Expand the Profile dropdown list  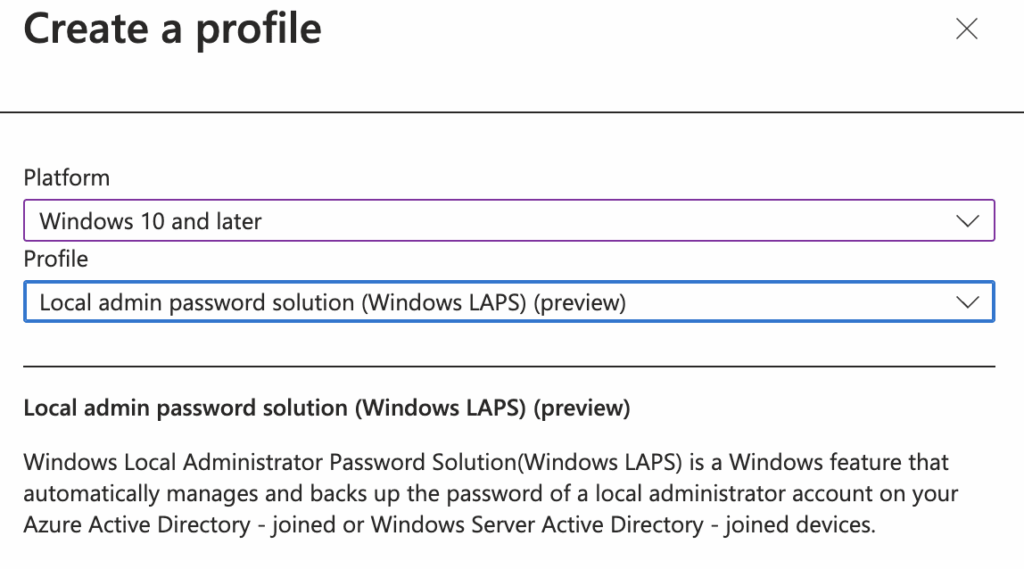508,302
